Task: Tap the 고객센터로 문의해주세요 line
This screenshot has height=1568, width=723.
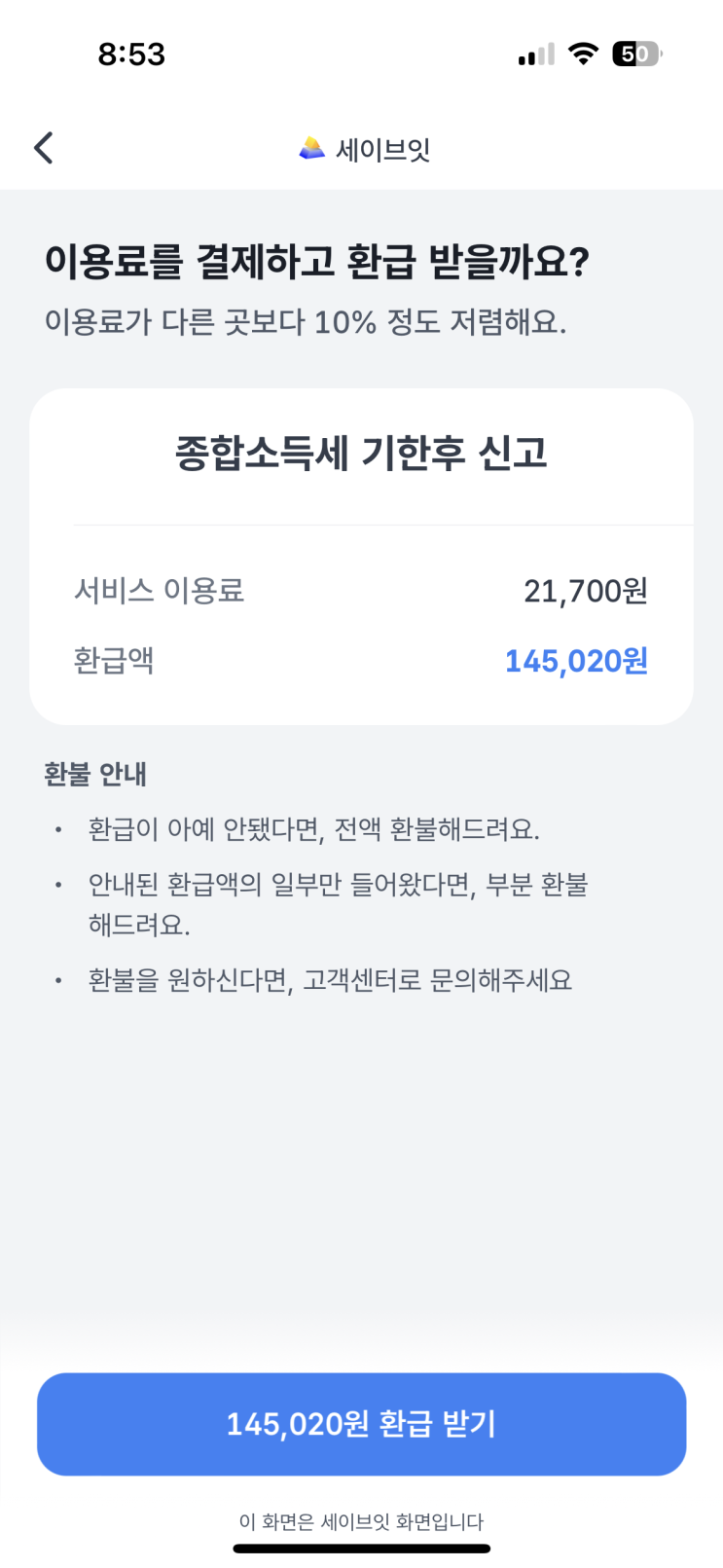Action: (x=330, y=979)
